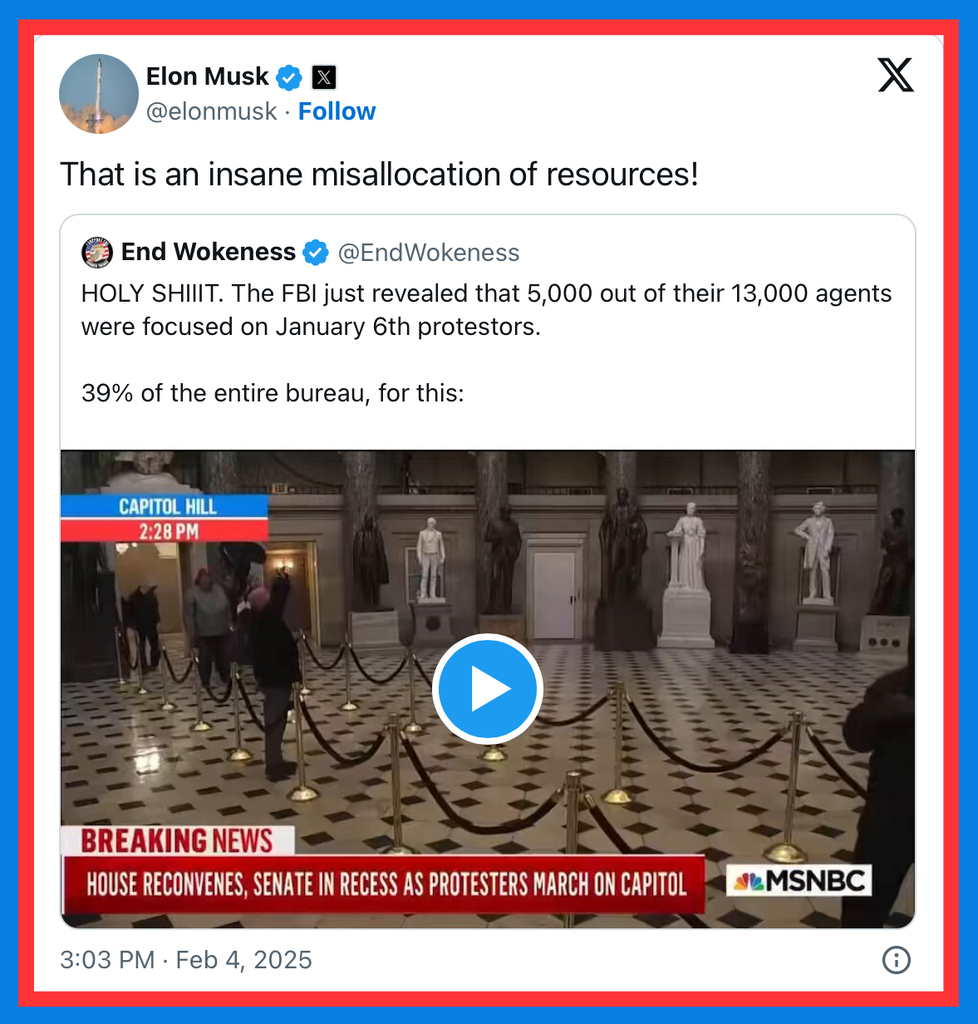This screenshot has width=978, height=1024.
Task: Click the X logo in the corner
Action: pyautogui.click(x=895, y=75)
